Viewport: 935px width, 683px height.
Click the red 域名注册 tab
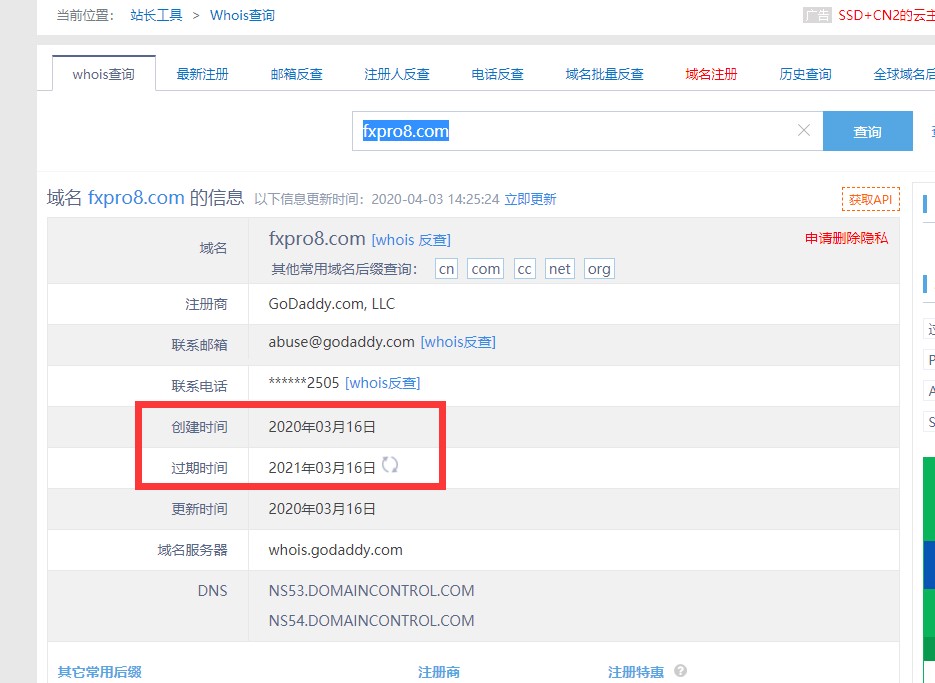(711, 74)
